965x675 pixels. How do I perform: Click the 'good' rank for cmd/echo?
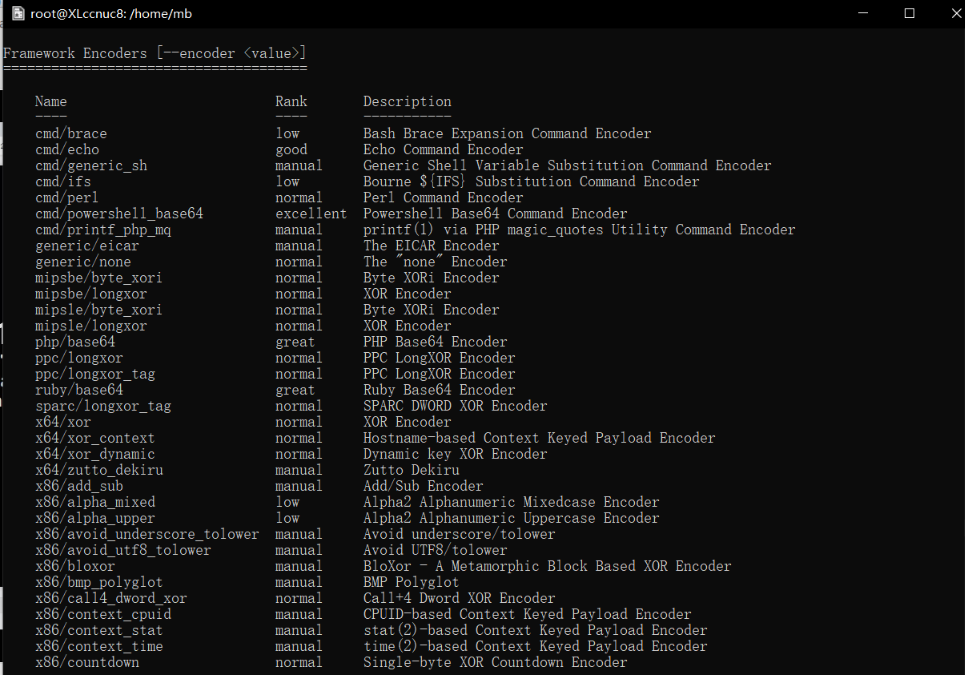pos(291,150)
